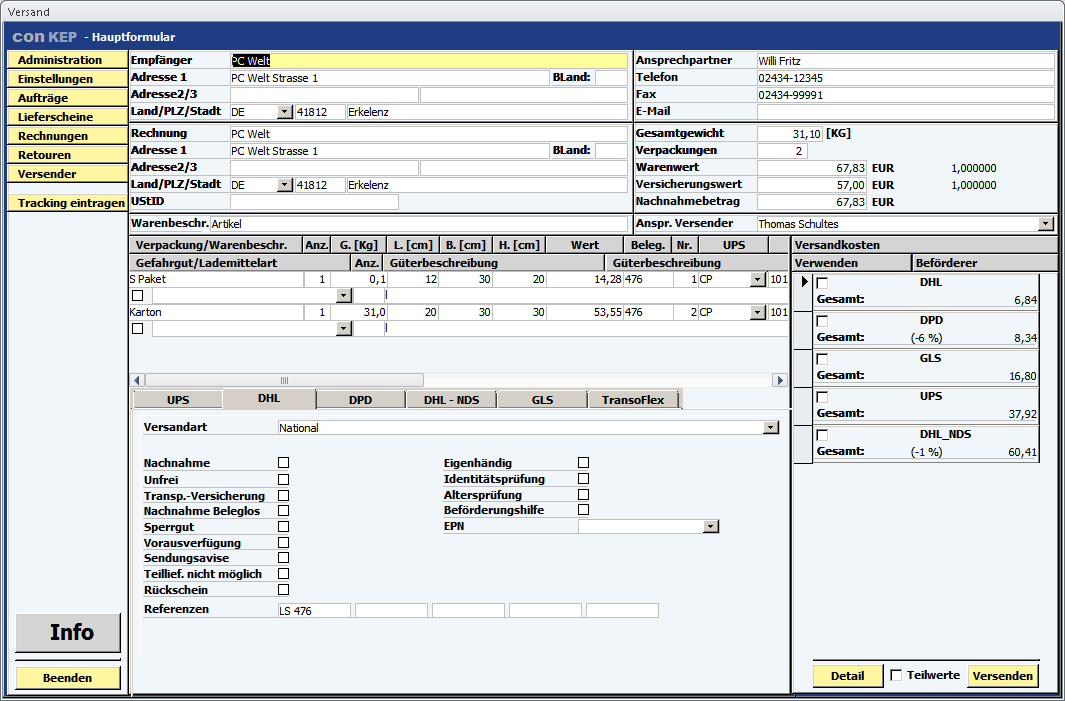
Task: Enable the Rückschein checkbox
Action: coord(283,590)
